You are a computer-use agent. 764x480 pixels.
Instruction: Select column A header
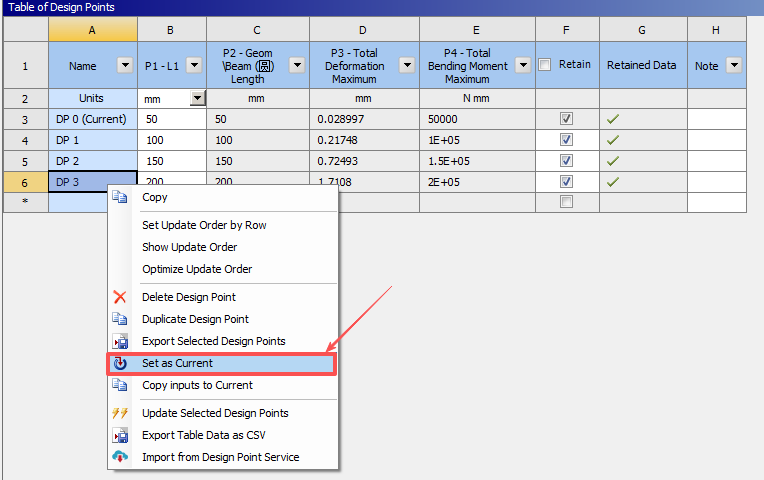click(x=93, y=30)
